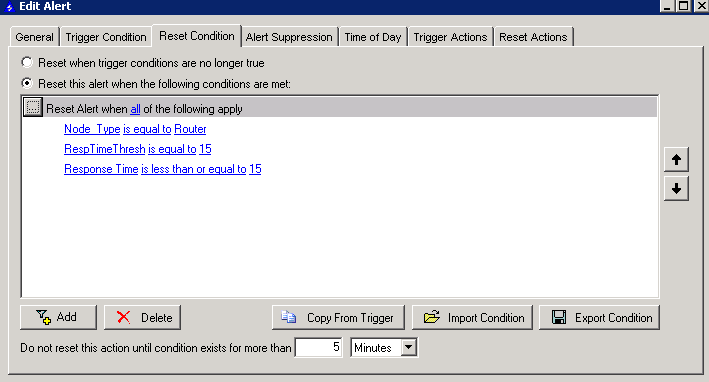709x382 pixels.
Task: Click the RespTimeThresh field link
Action: [x=104, y=149]
